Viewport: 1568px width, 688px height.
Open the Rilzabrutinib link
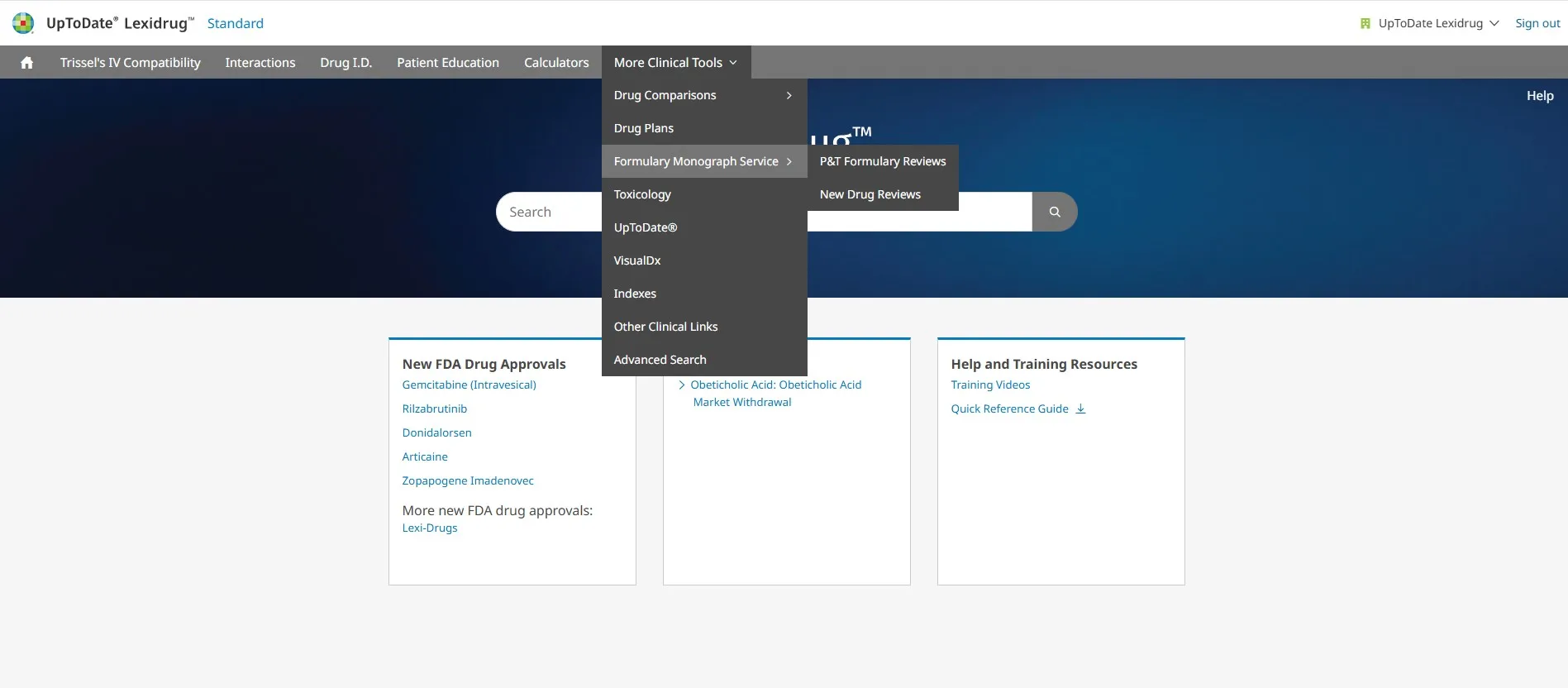coord(435,408)
